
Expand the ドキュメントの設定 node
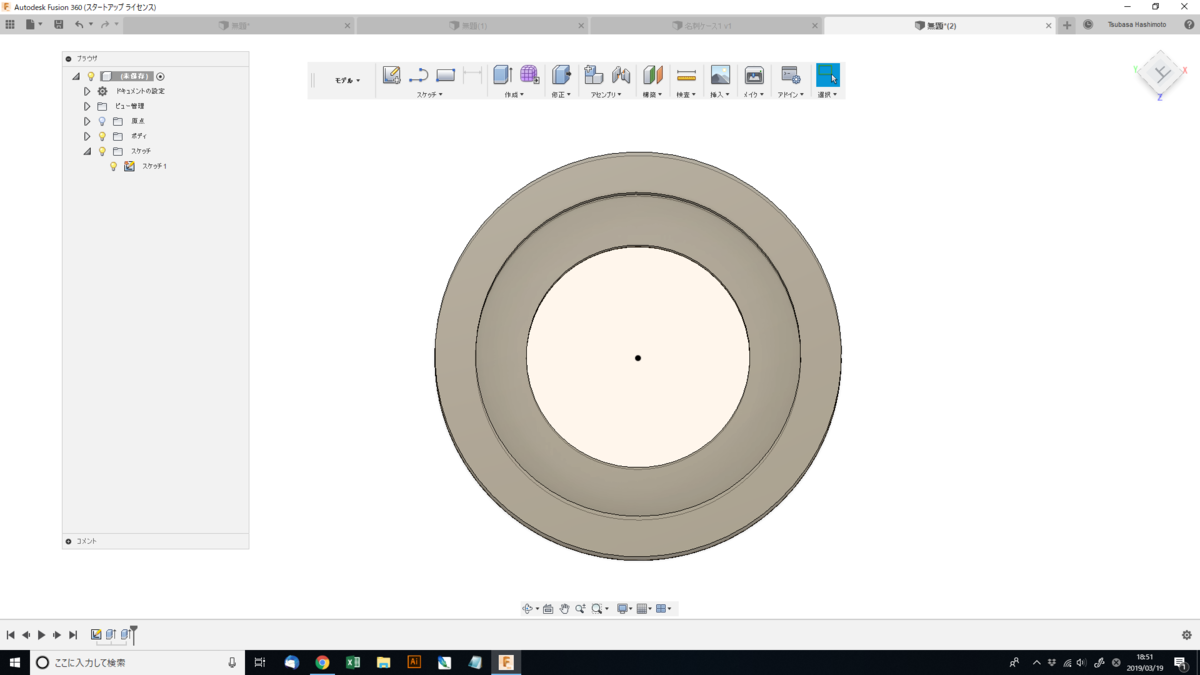point(87,91)
